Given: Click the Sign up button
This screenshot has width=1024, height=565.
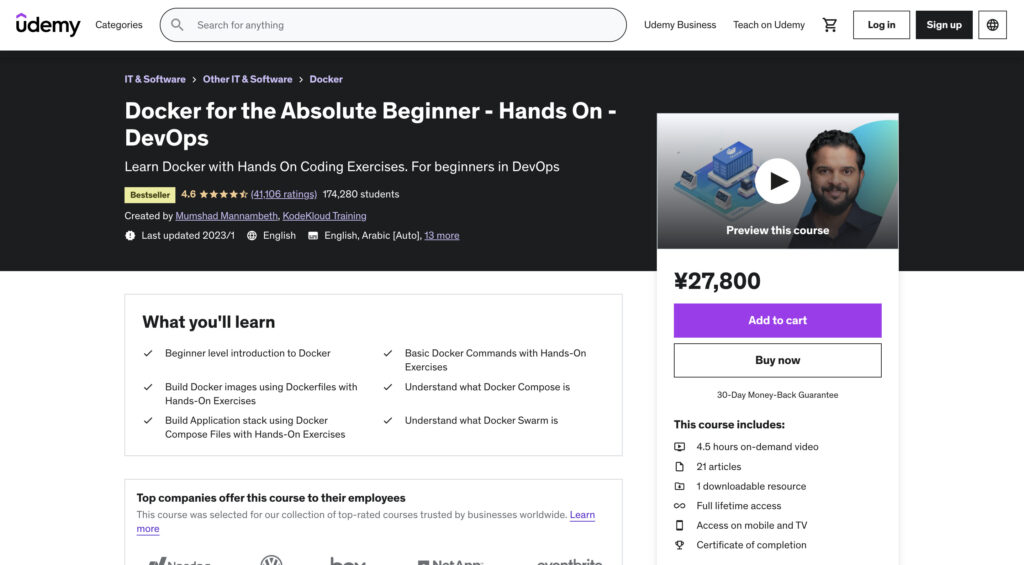Looking at the screenshot, I should click(944, 25).
